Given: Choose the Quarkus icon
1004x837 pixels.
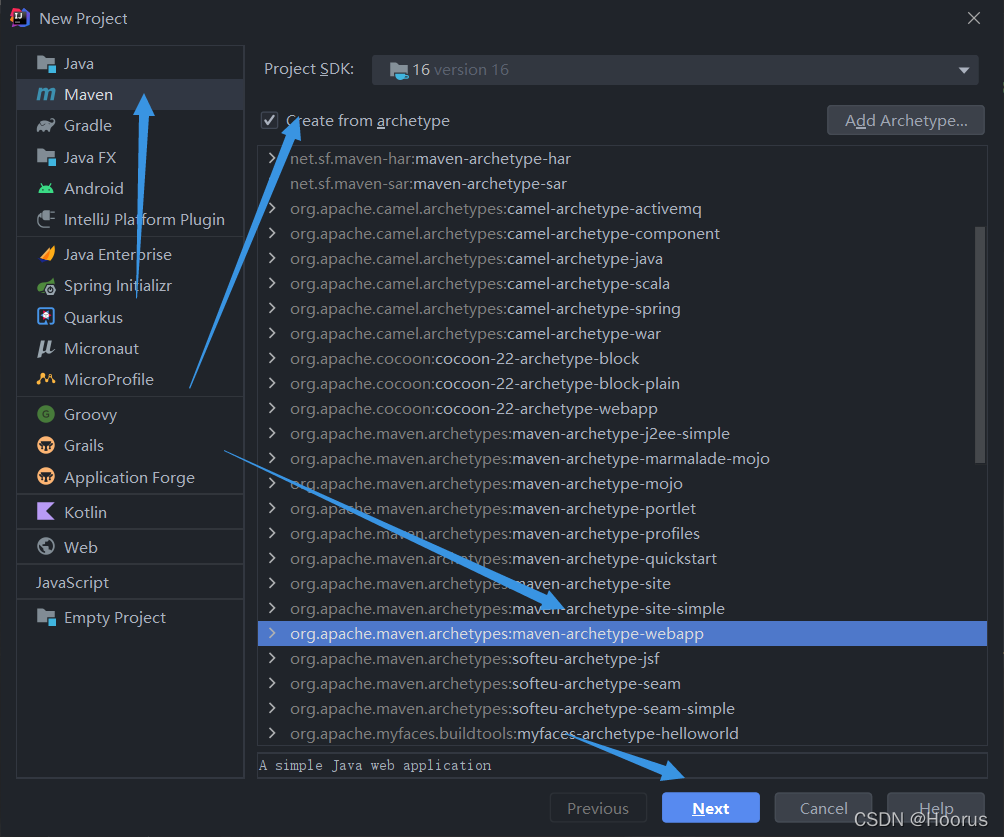Looking at the screenshot, I should [46, 317].
